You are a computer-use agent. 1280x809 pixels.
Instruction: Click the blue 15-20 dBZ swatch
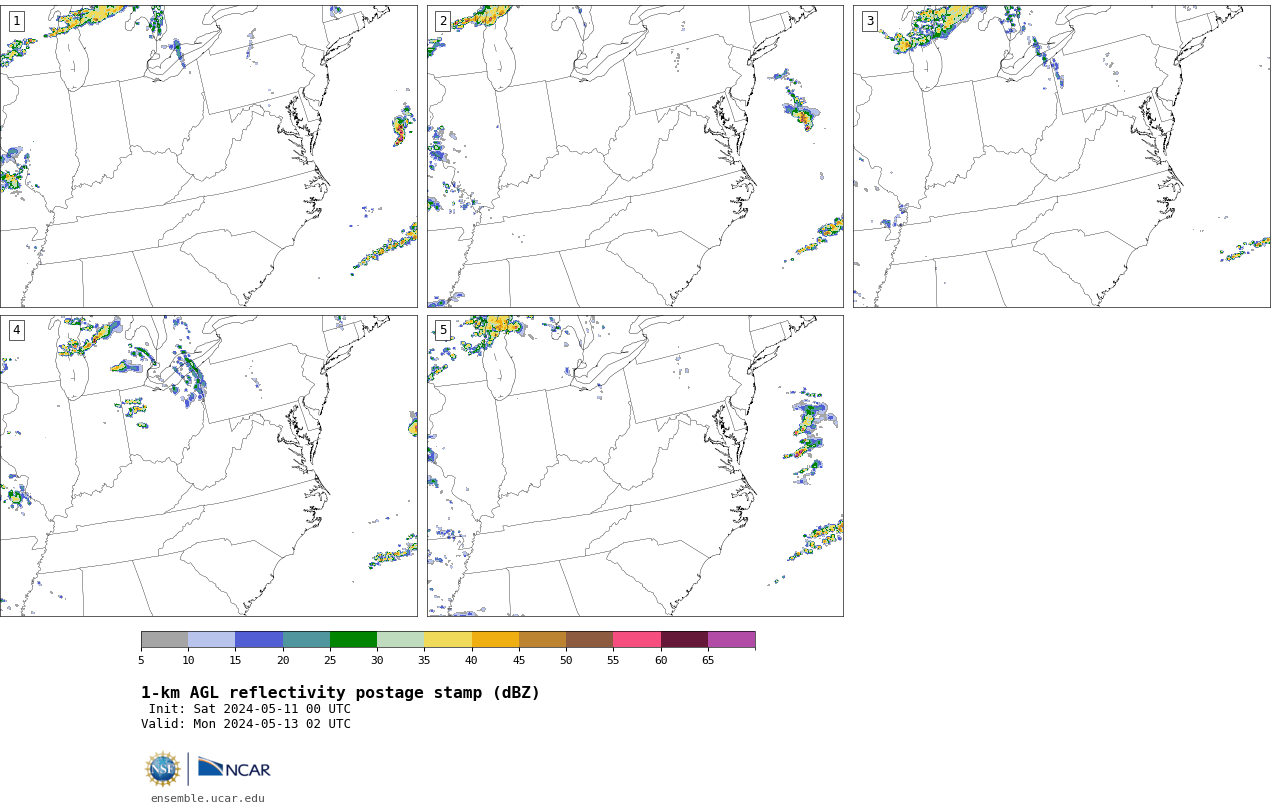point(259,640)
